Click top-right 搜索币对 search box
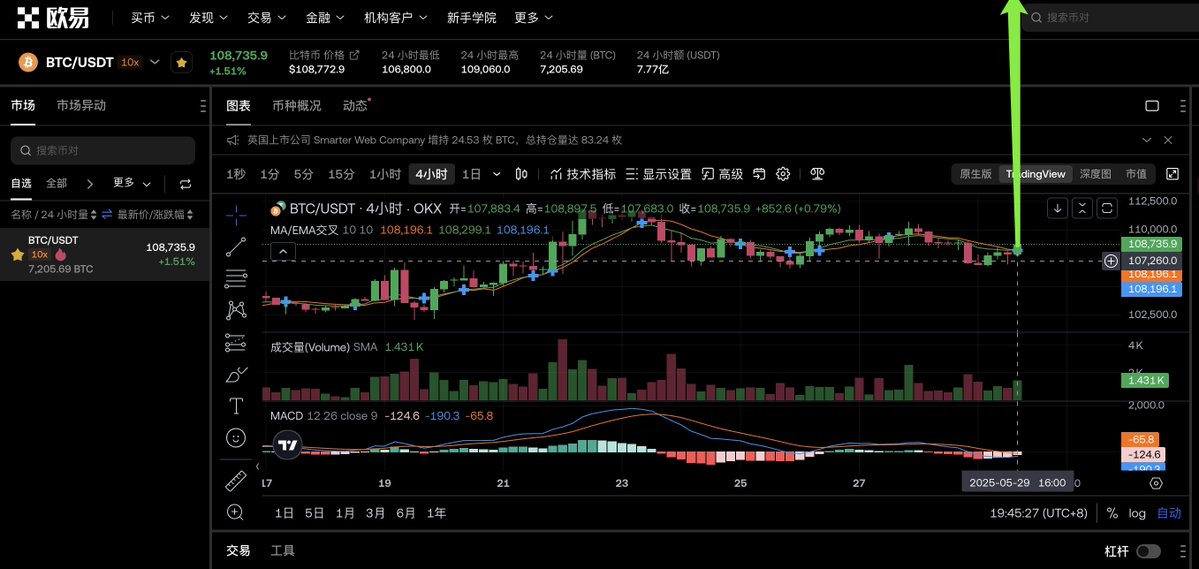 click(1110, 18)
